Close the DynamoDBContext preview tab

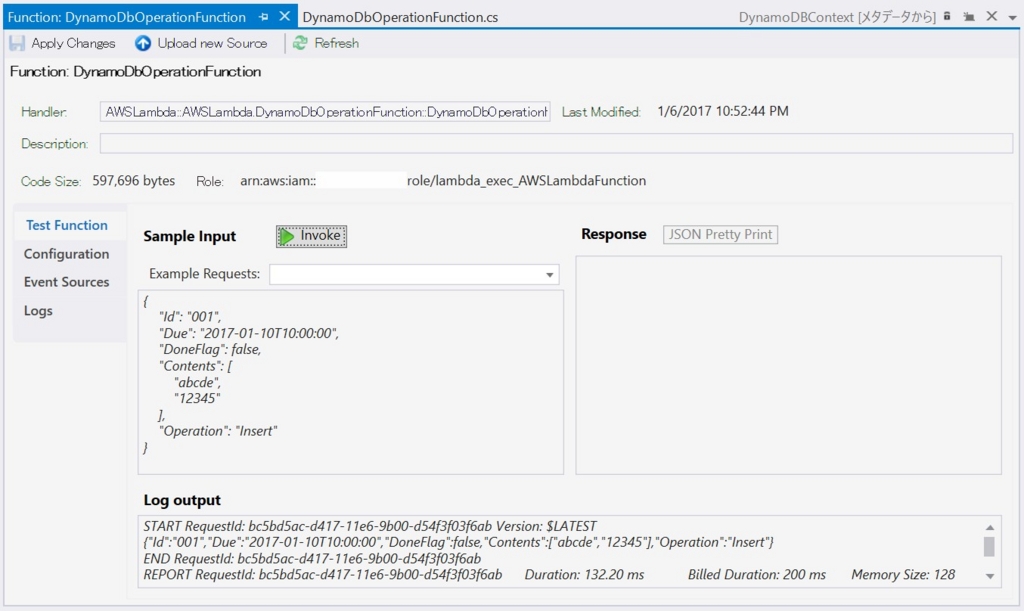pos(991,16)
